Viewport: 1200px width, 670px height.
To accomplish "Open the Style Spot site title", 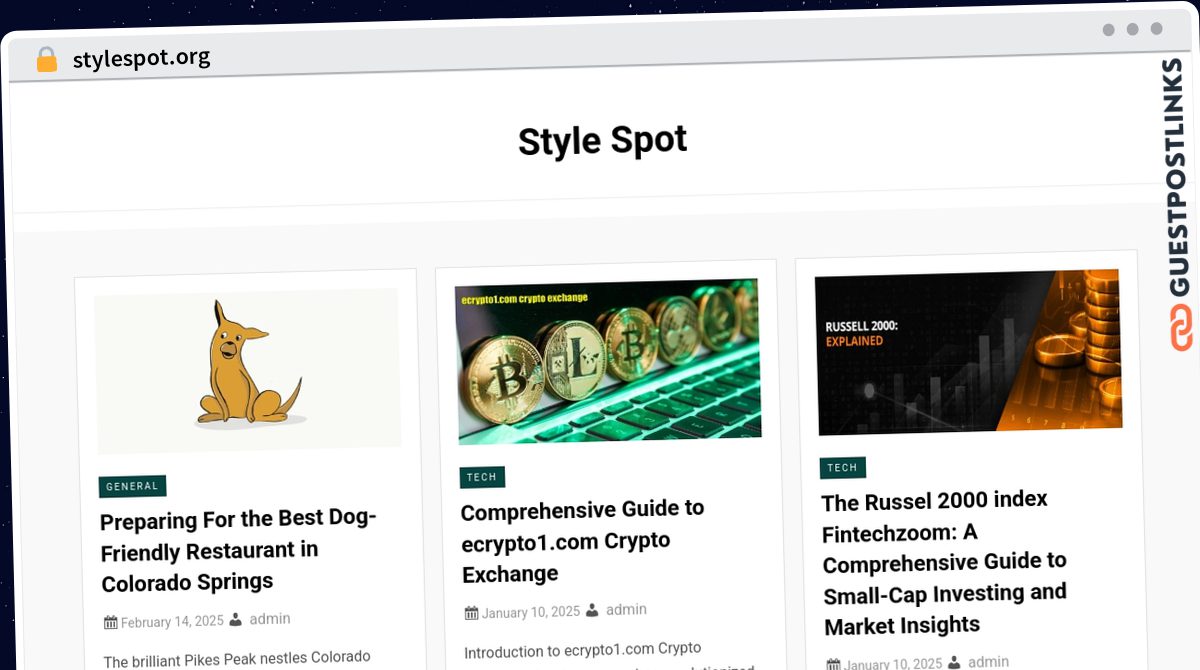I will tap(602, 141).
